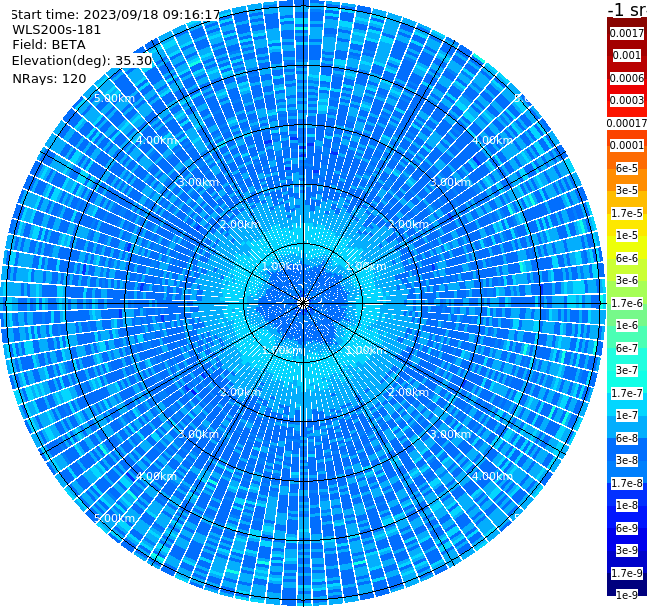Select the 0.001 colorbar value
The width and height of the screenshot is (647, 607).
pos(627,55)
